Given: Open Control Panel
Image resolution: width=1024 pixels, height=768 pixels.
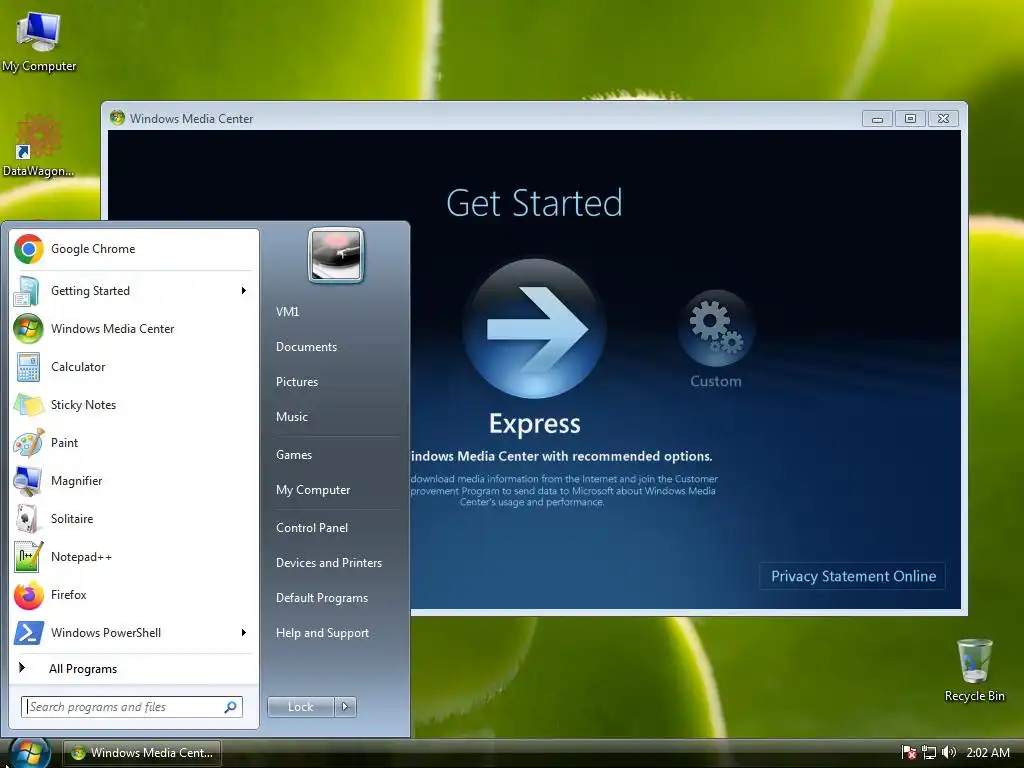Looking at the screenshot, I should click(312, 528).
